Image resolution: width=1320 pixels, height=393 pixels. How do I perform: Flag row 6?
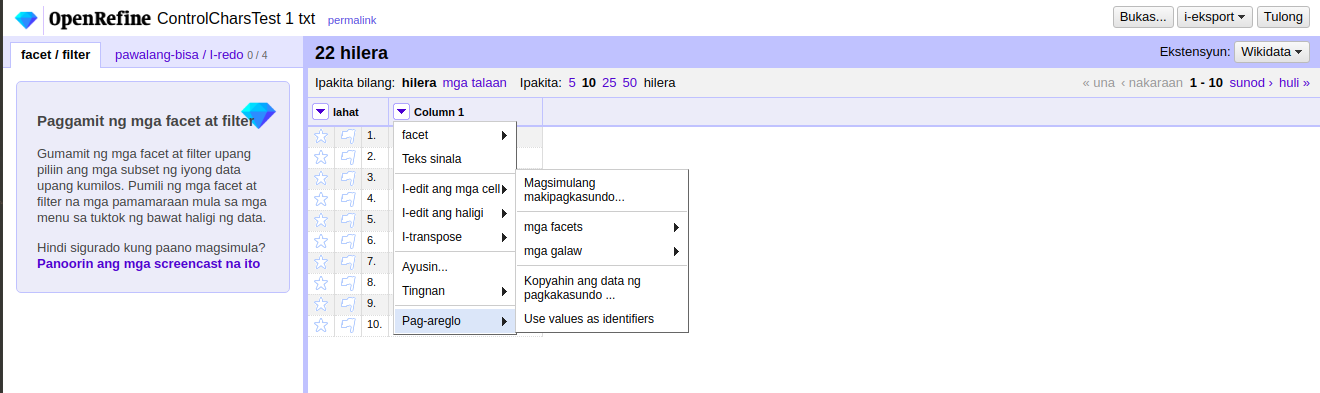tap(348, 241)
